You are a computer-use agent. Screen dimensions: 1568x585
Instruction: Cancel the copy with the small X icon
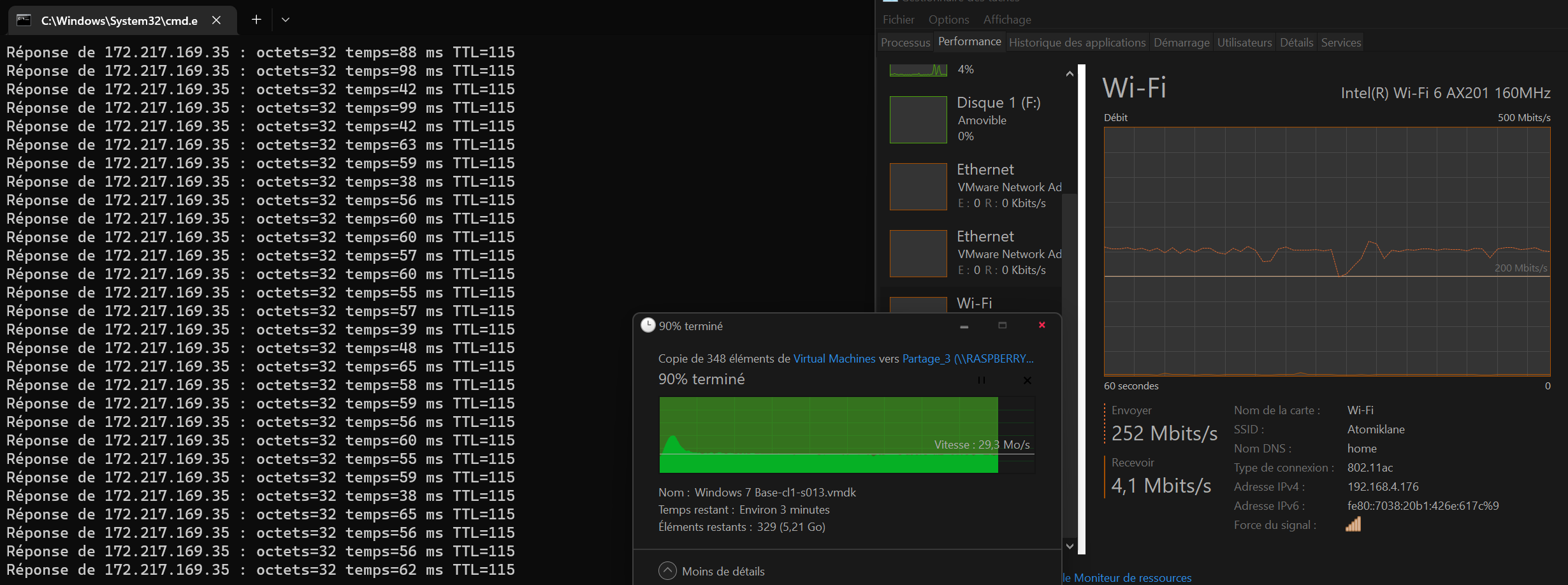(1027, 380)
